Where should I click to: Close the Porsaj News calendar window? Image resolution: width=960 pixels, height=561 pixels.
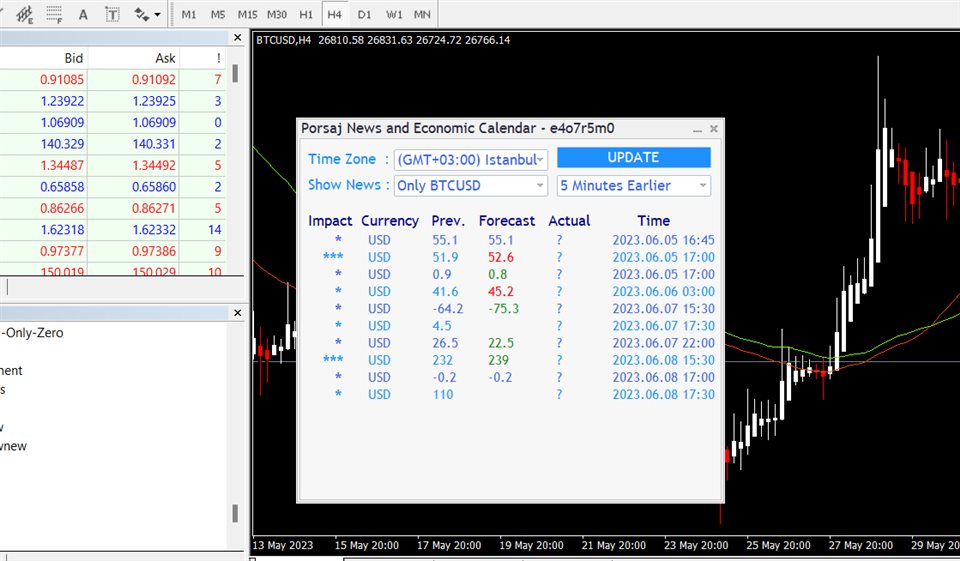coord(714,129)
